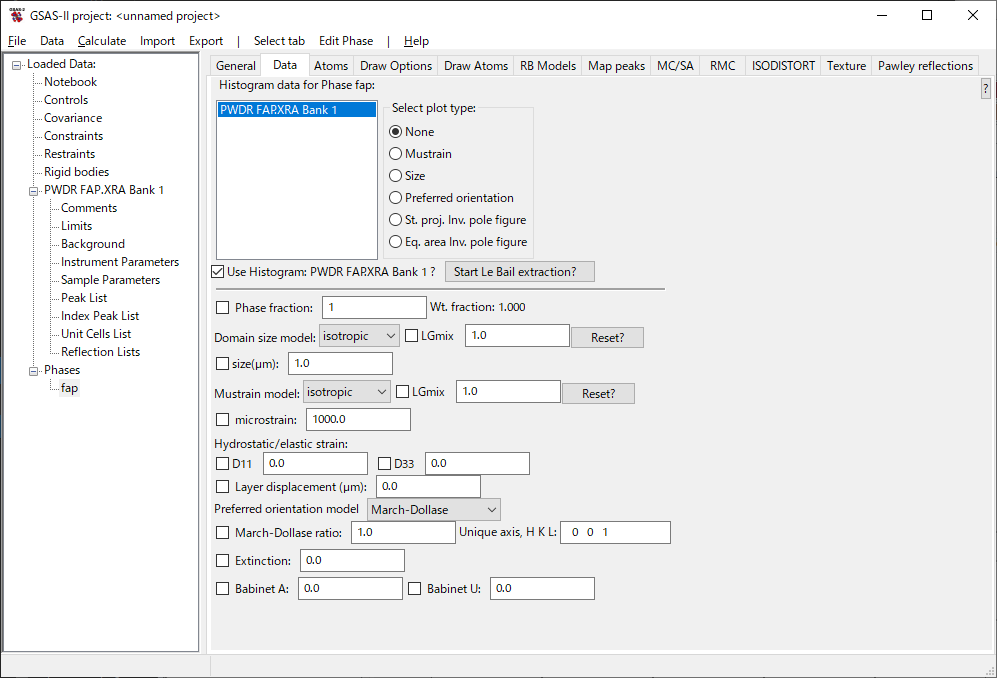Enable the Phase fraction refinement checkbox
Image resolution: width=997 pixels, height=678 pixels.
(222, 308)
